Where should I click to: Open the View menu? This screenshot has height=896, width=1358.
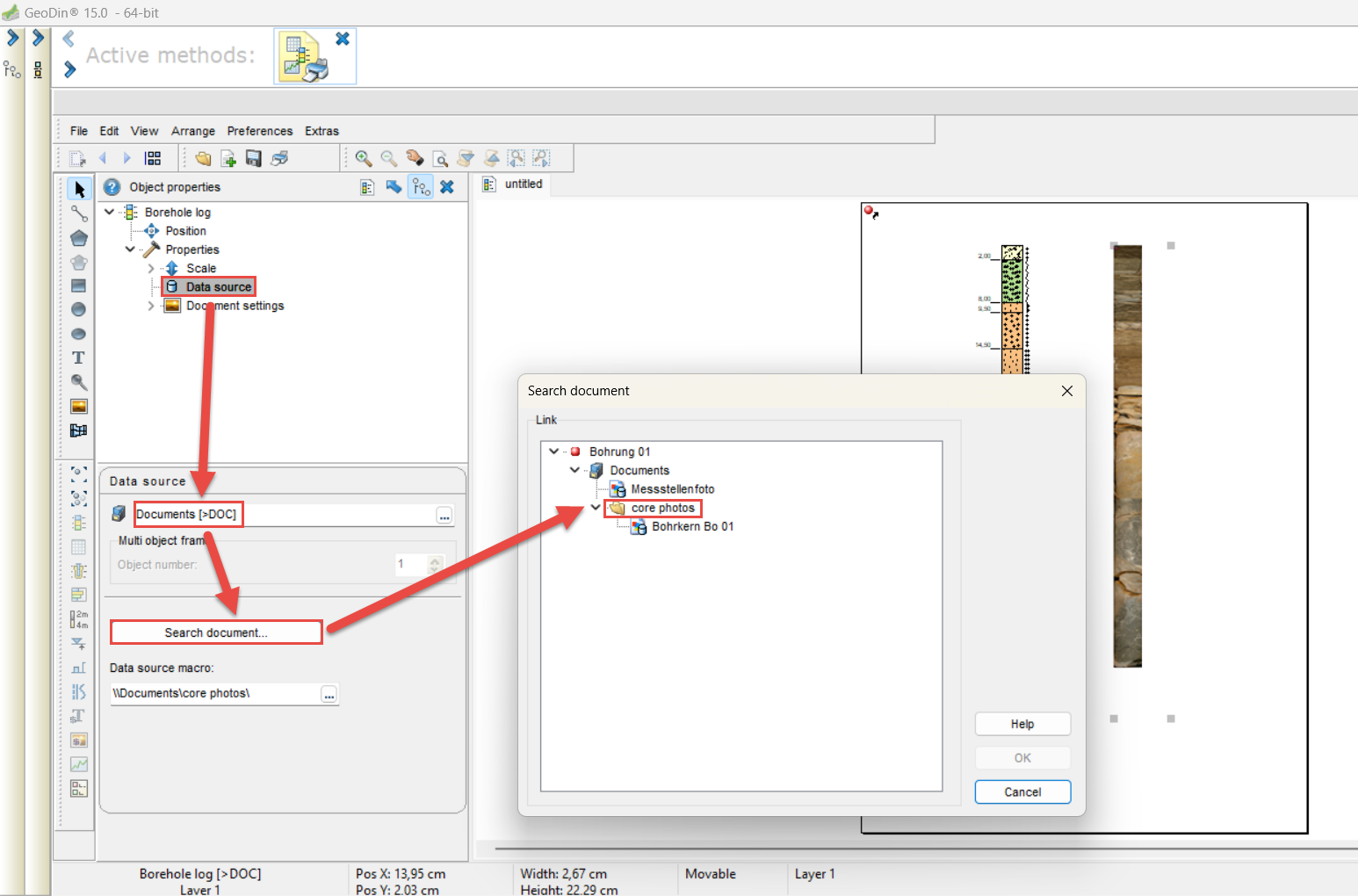point(144,131)
